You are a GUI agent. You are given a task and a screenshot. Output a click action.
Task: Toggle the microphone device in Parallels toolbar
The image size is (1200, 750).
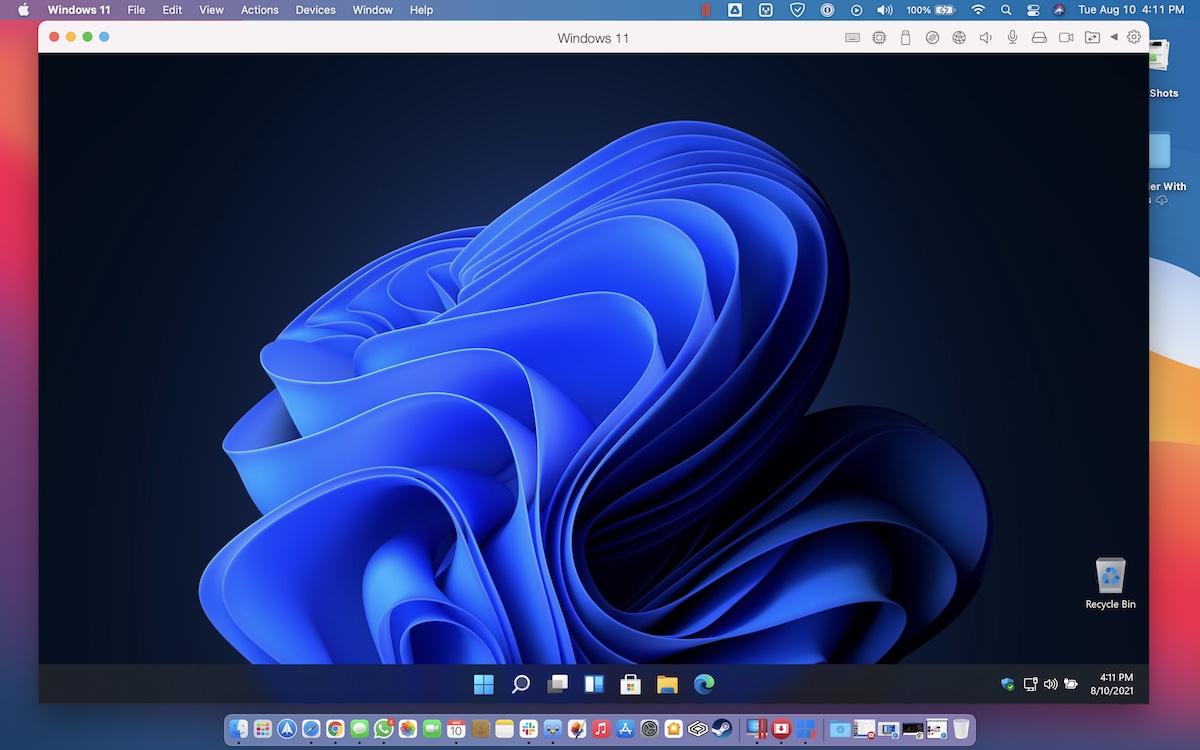click(1012, 38)
